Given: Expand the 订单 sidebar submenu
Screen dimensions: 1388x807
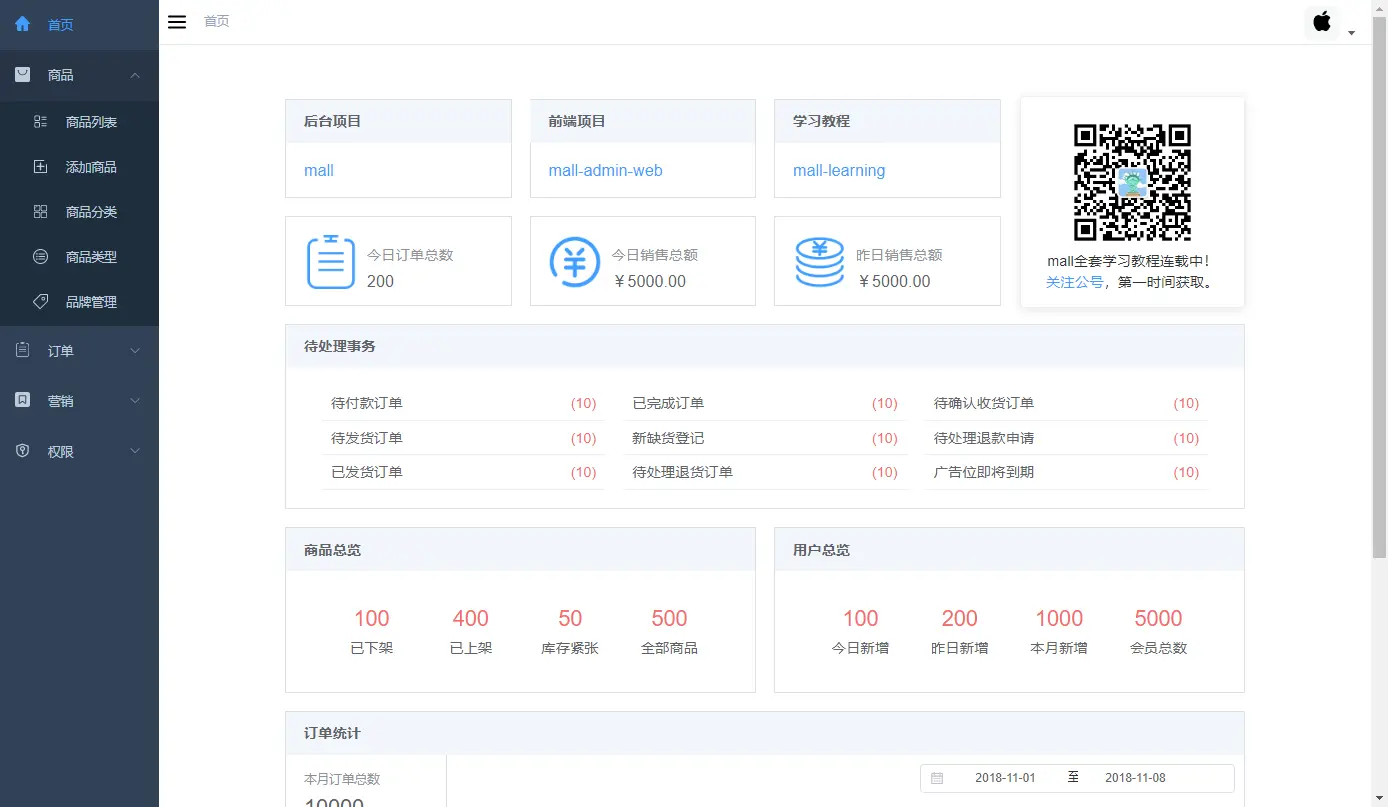Looking at the screenshot, I should pyautogui.click(x=79, y=351).
